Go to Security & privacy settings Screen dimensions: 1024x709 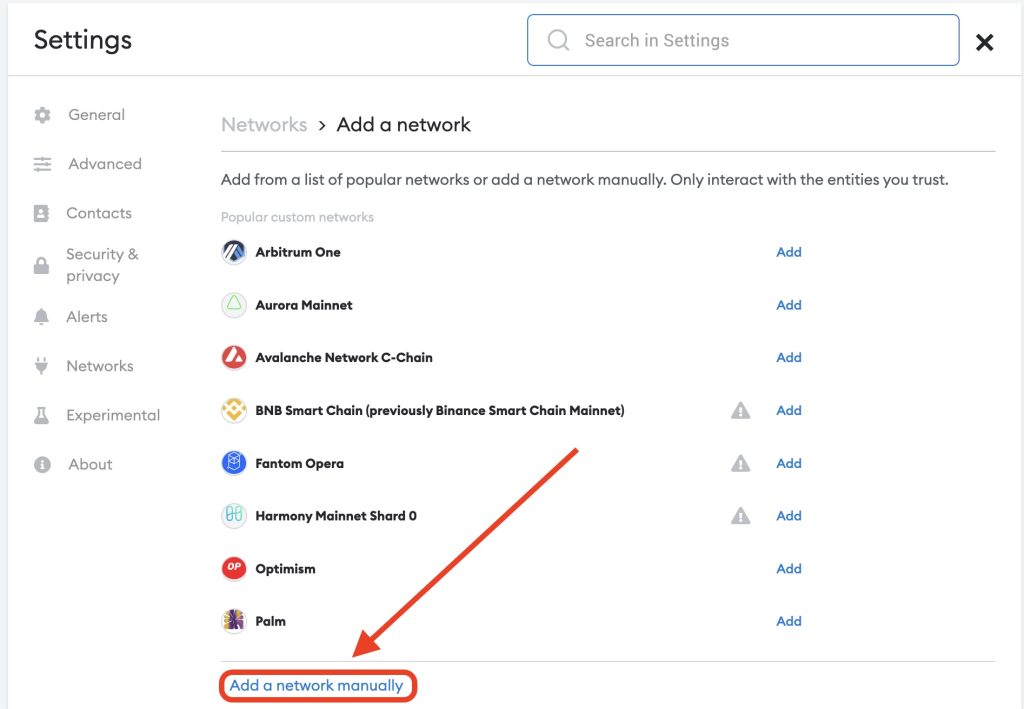tap(101, 265)
